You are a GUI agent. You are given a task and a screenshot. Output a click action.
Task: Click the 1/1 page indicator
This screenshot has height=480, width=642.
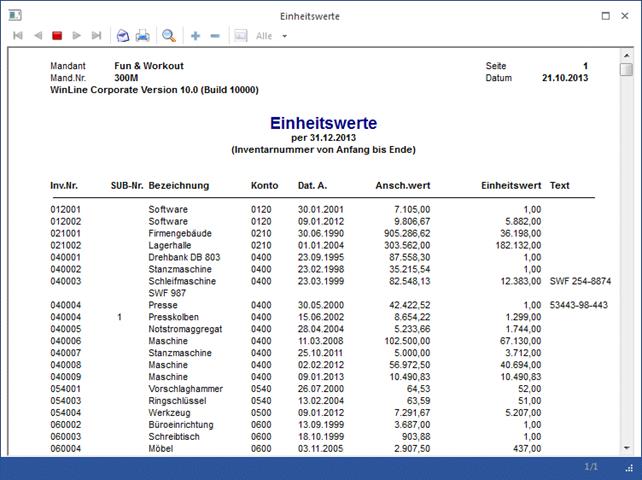[x=592, y=467]
